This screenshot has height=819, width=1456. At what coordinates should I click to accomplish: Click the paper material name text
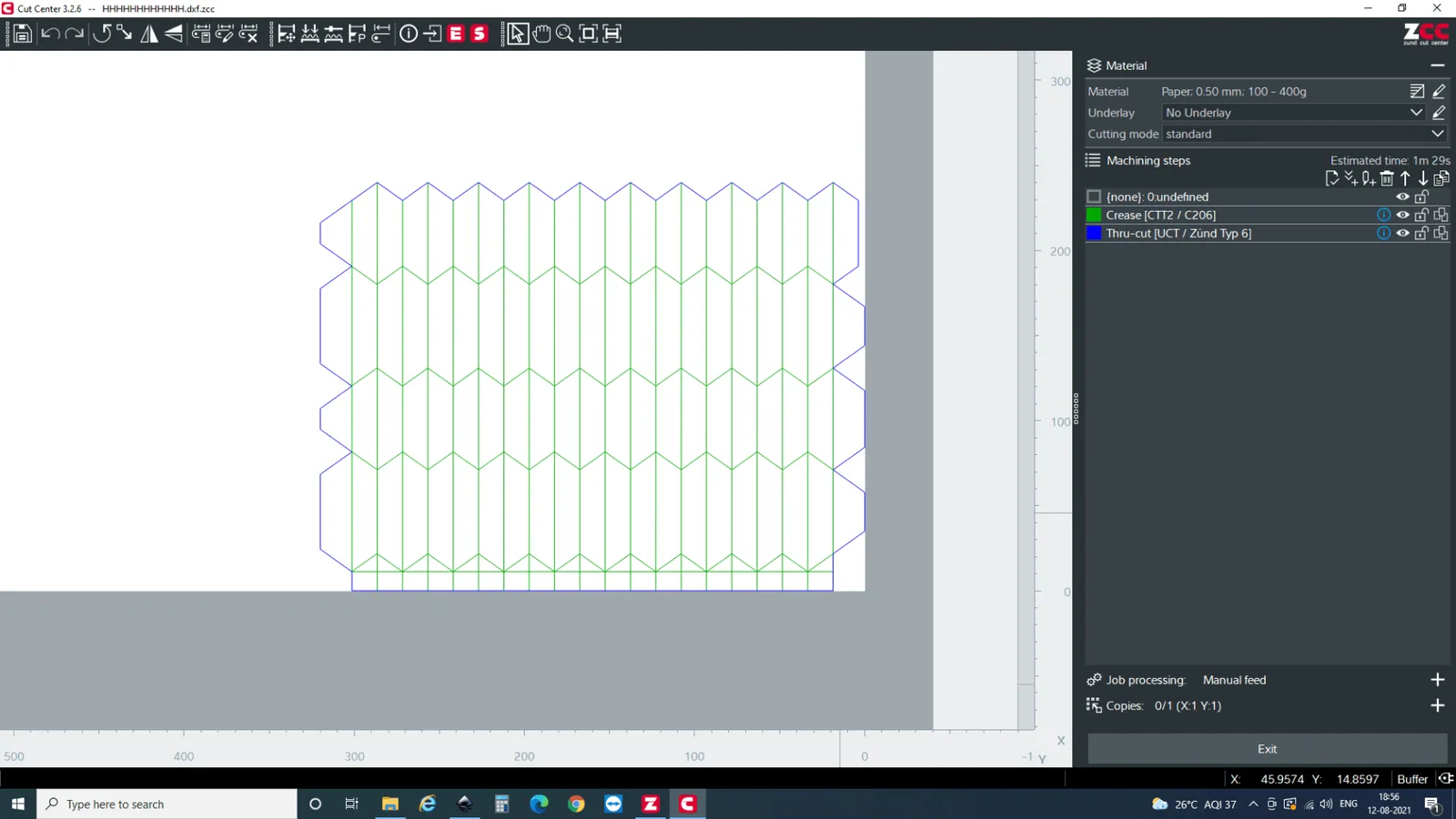point(1234,91)
